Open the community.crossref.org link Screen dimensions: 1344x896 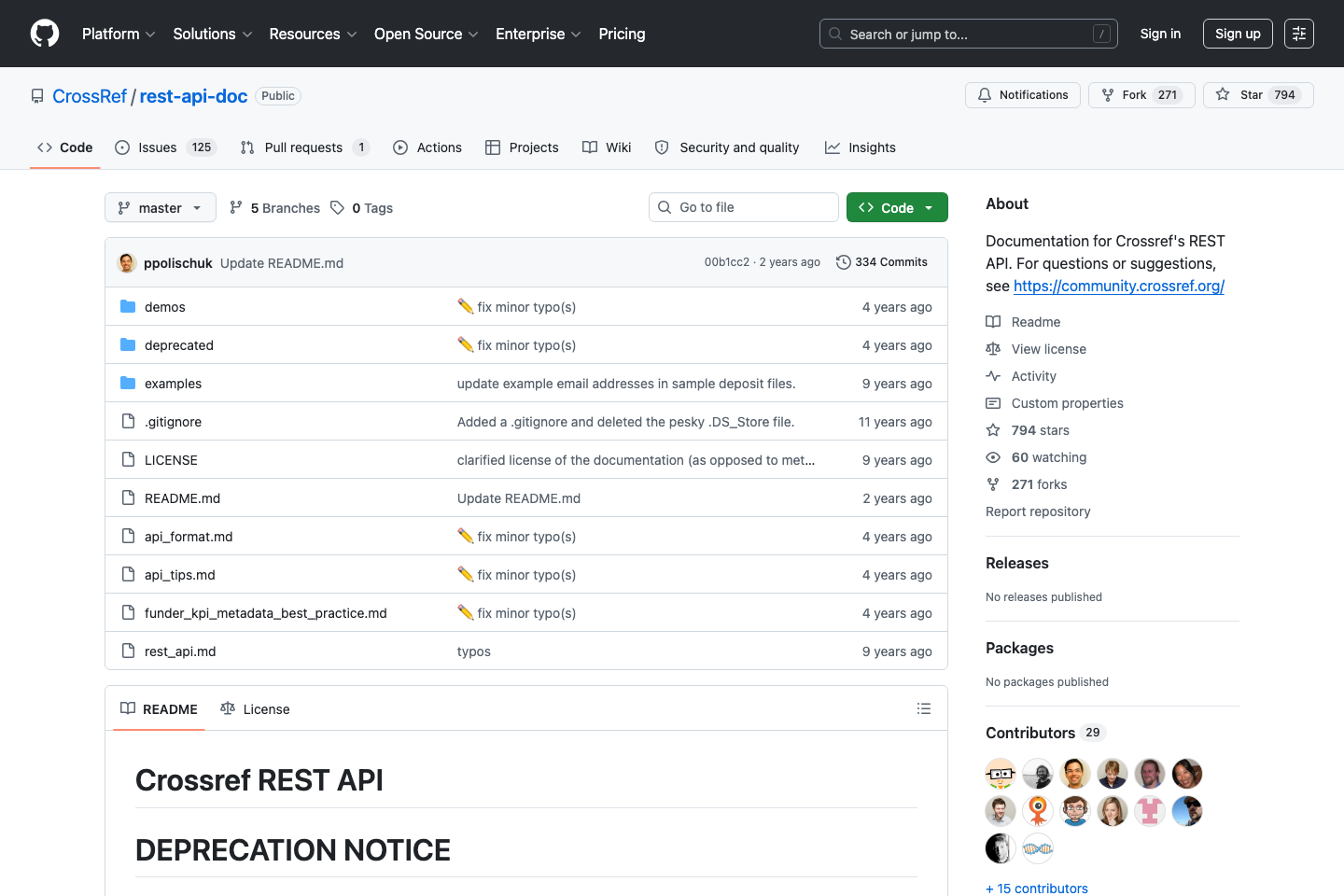click(1118, 287)
